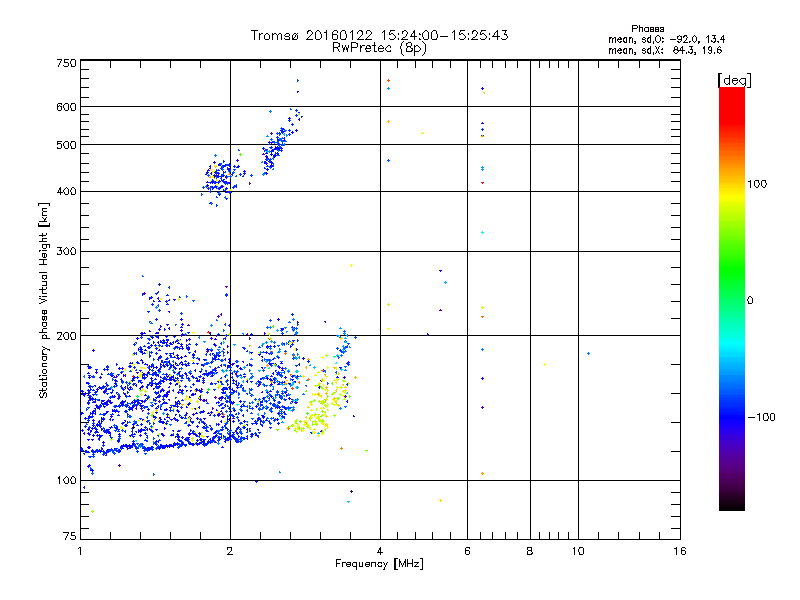The width and height of the screenshot is (800, 600).
Task: Click the y-axis '600' tick label
Action: 66,107
